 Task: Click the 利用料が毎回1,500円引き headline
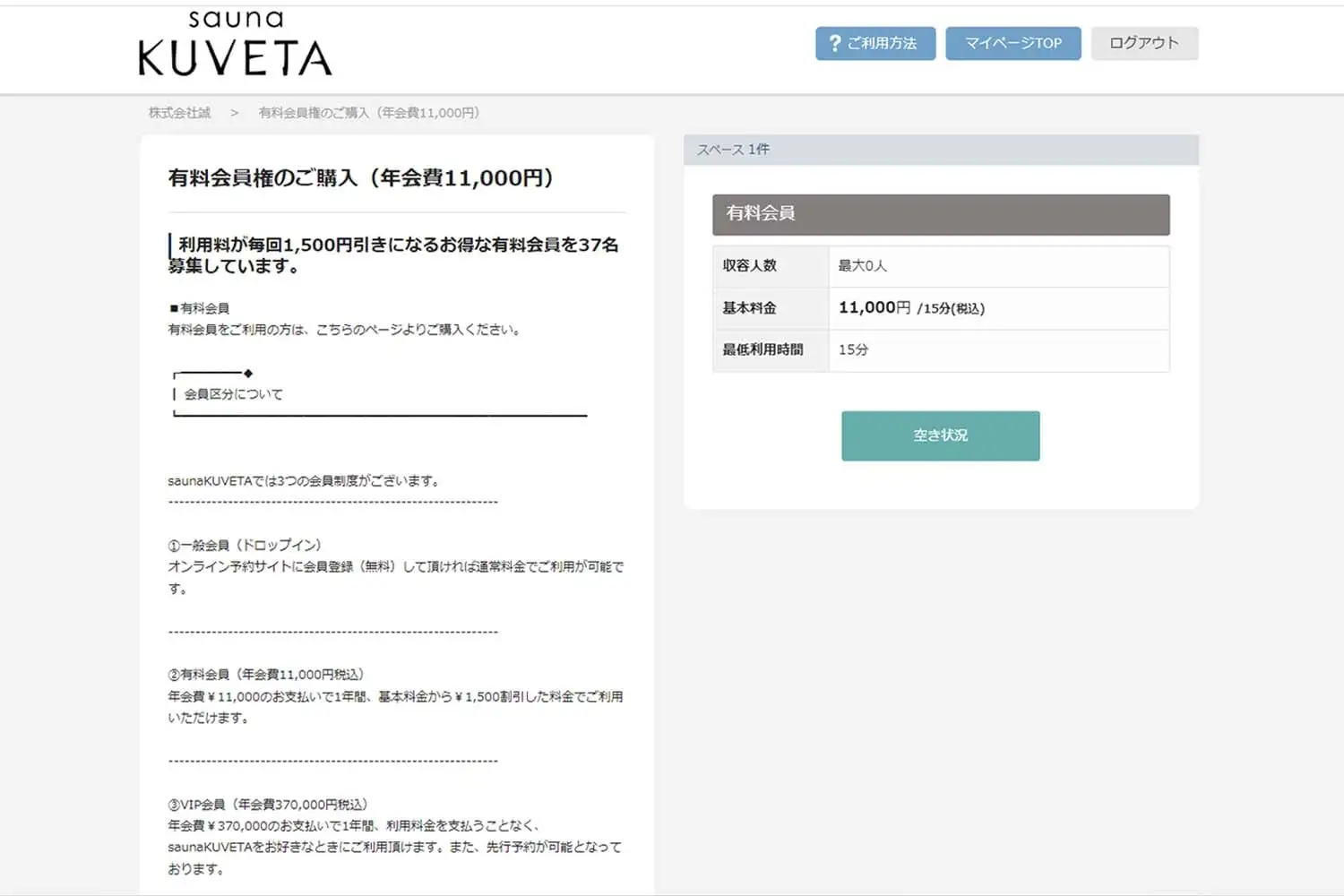pos(393,255)
